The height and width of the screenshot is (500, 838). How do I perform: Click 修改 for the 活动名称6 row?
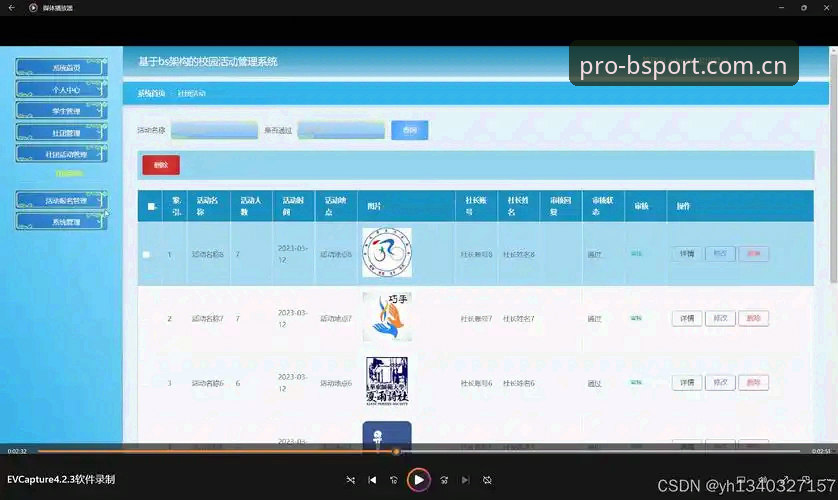[x=720, y=382]
